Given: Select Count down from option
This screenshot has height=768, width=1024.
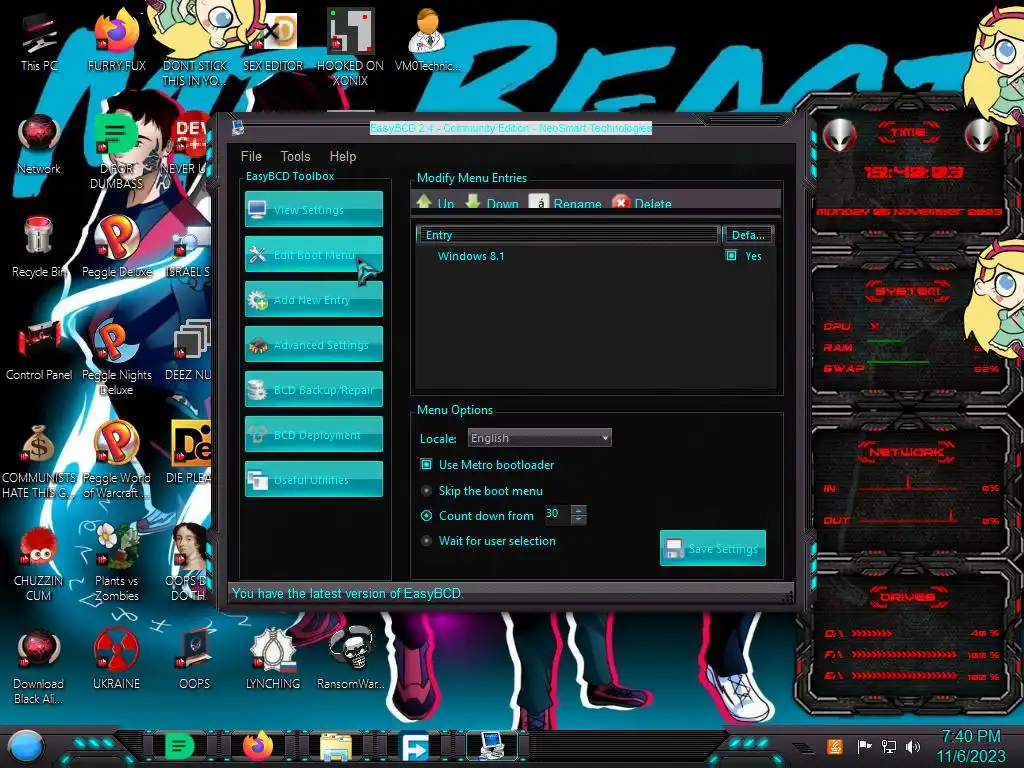Looking at the screenshot, I should [x=426, y=515].
